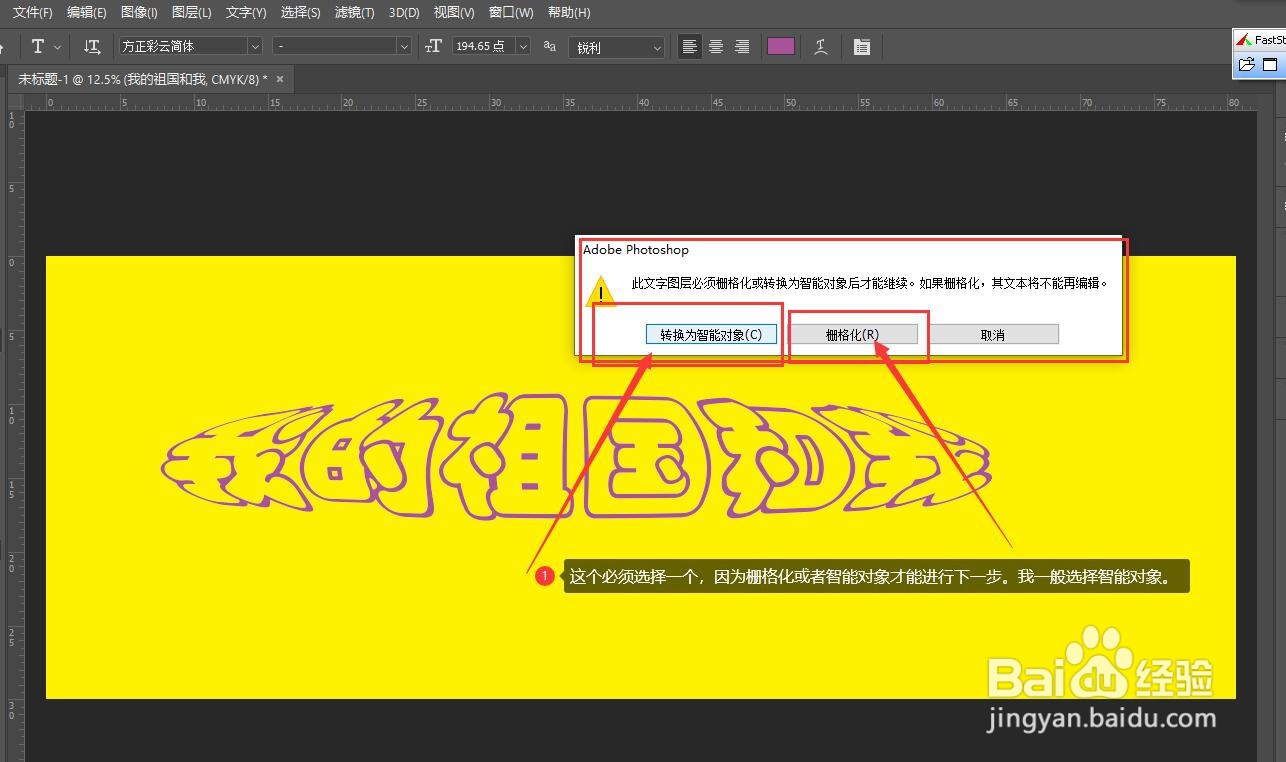The image size is (1286, 762).
Task: Open the font style dropdown
Action: point(342,46)
